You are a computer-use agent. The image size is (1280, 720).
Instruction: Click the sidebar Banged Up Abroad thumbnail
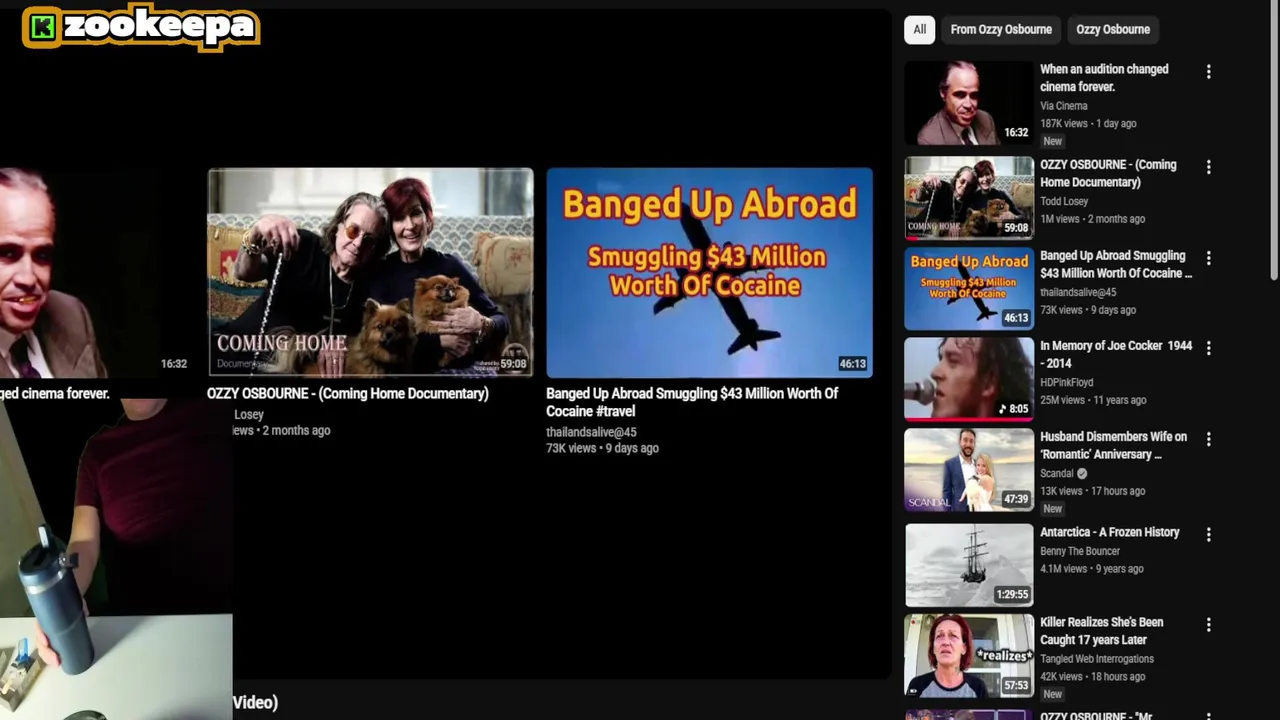[969, 288]
